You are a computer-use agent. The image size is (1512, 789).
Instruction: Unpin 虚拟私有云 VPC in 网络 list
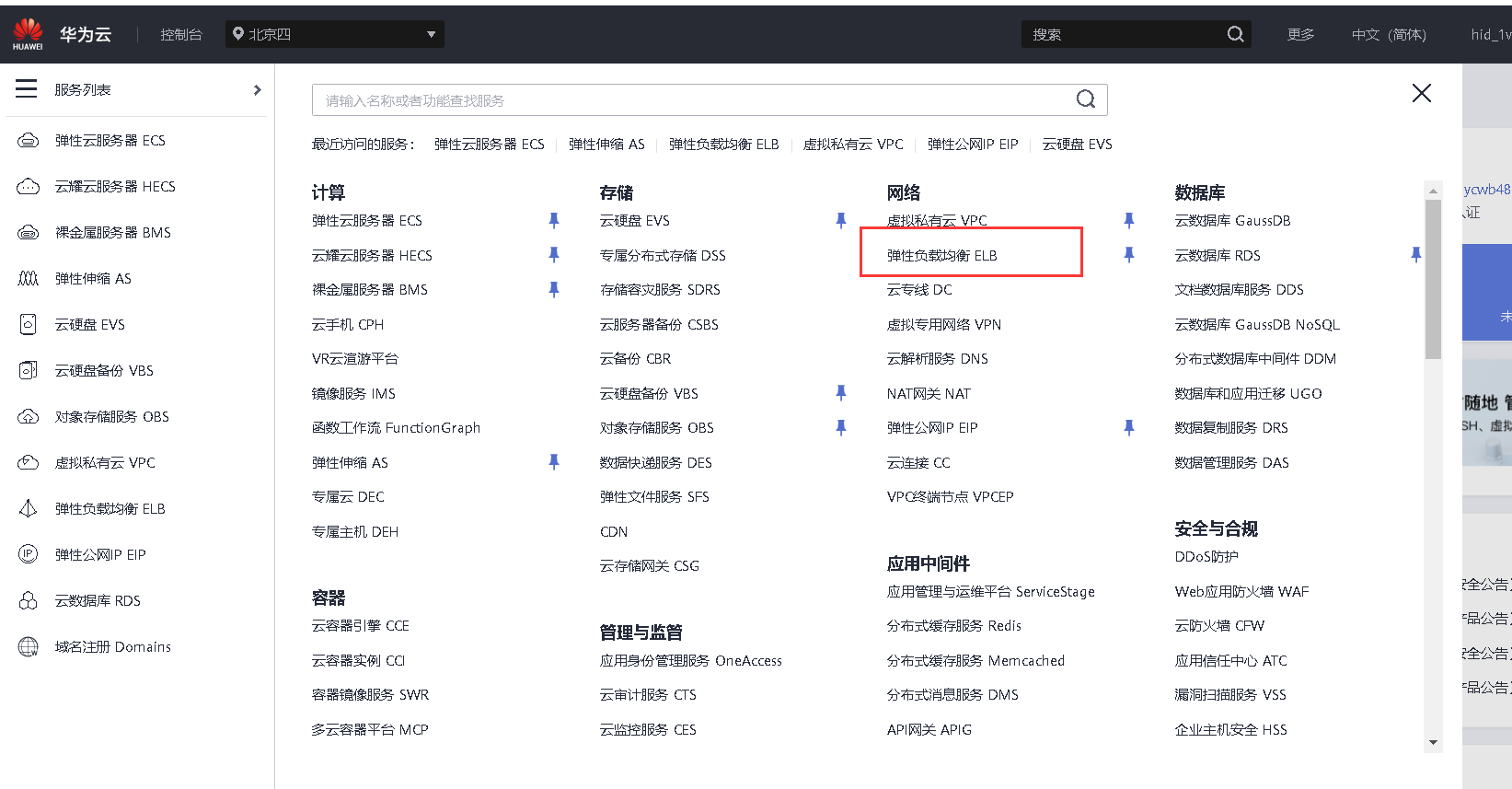[1129, 221]
